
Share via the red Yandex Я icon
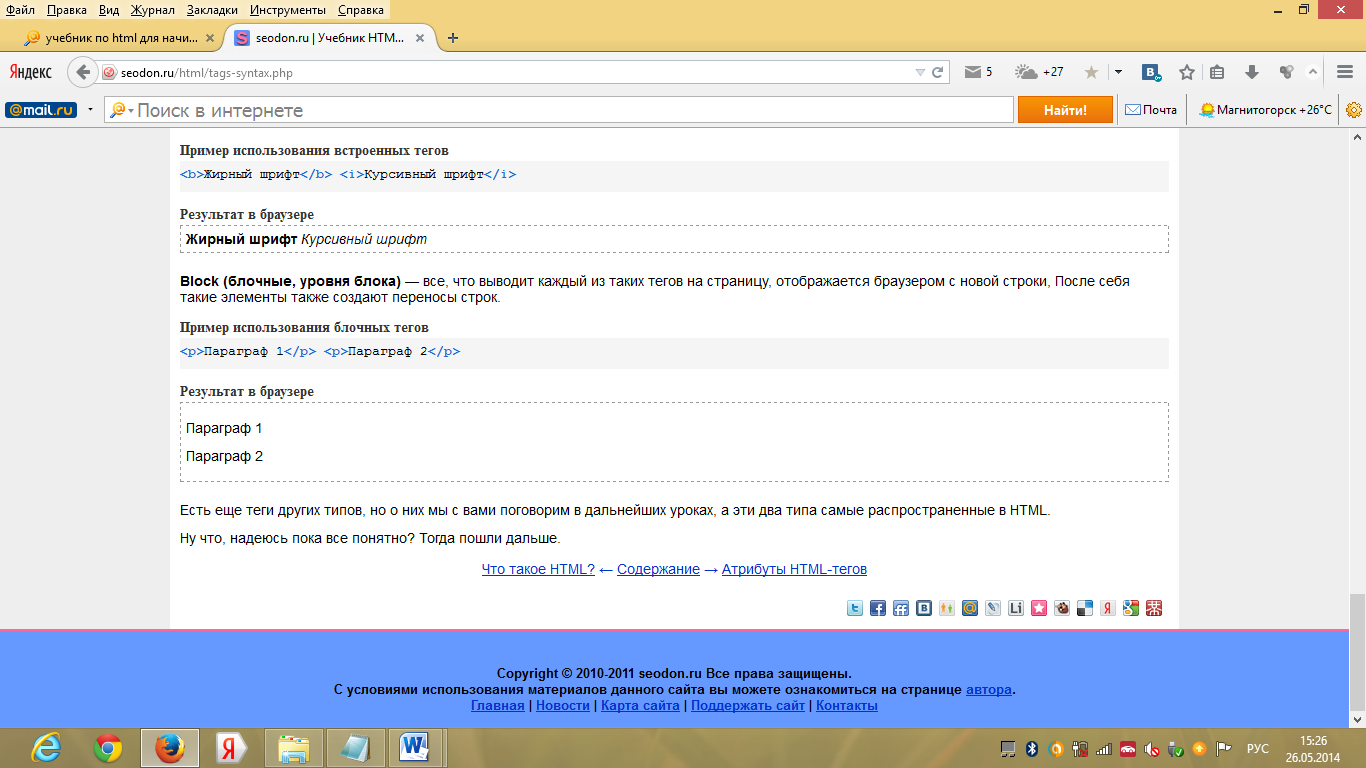tap(1108, 608)
